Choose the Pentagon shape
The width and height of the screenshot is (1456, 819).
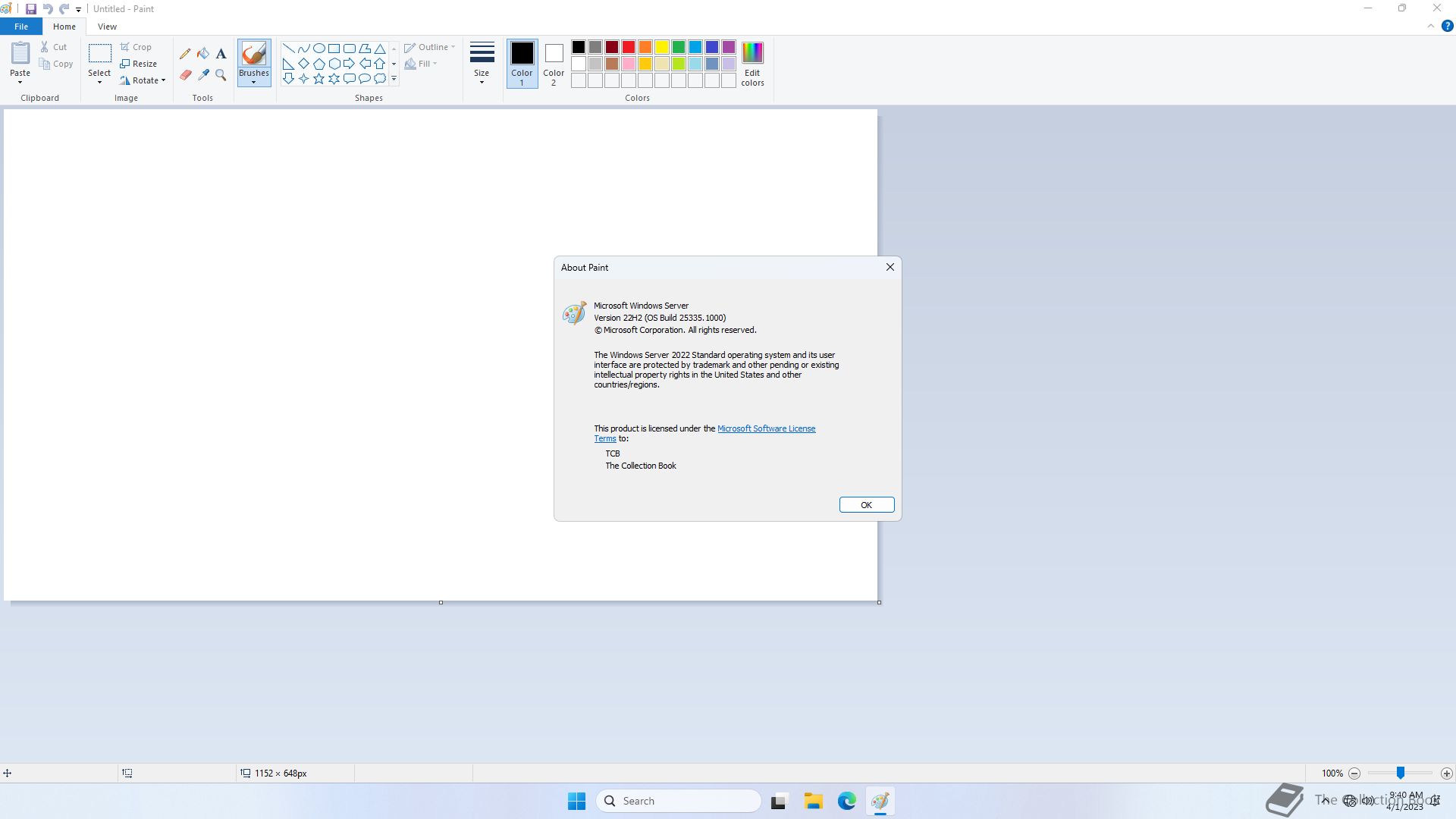(x=318, y=64)
